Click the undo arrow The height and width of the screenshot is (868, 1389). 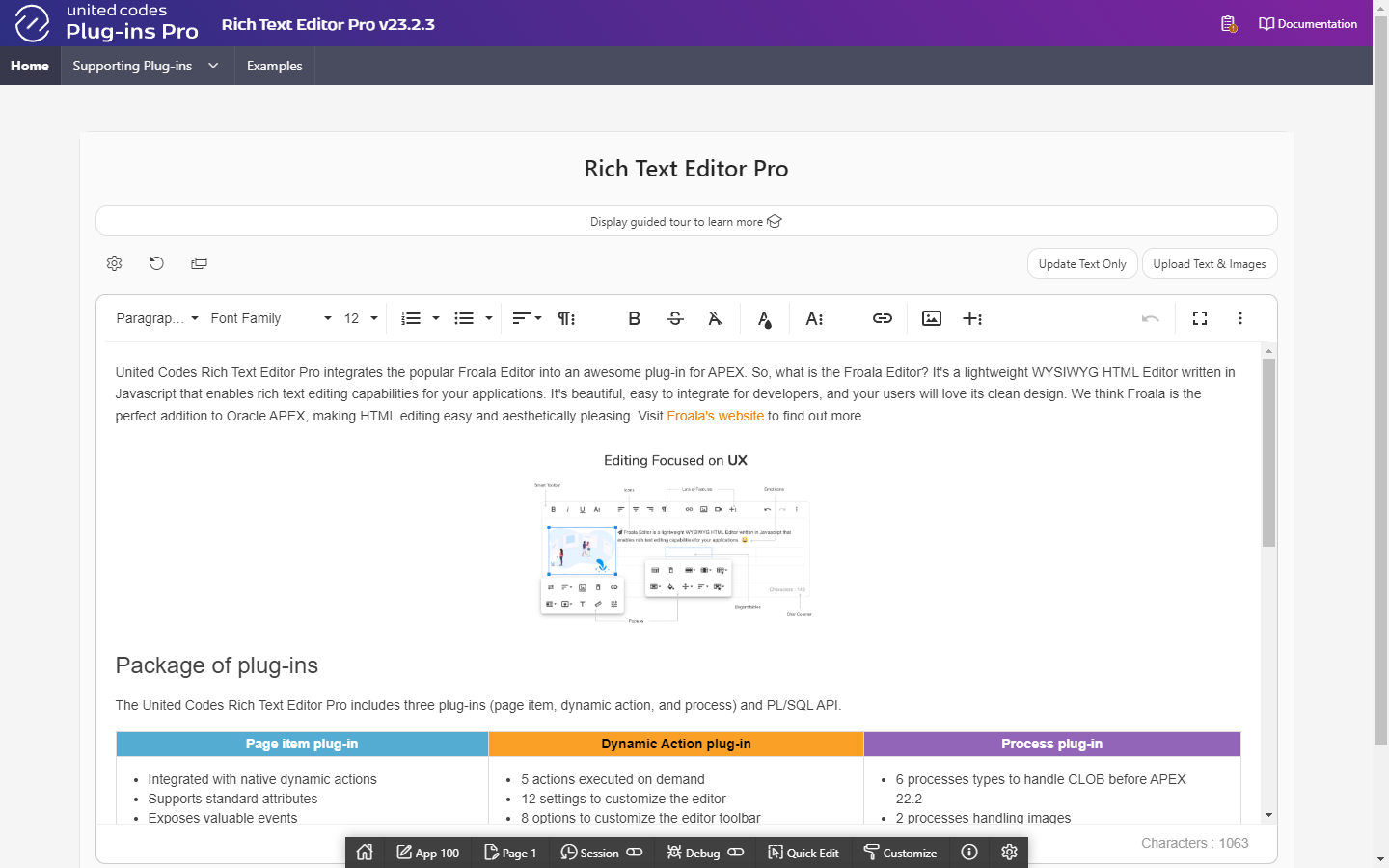click(1150, 318)
